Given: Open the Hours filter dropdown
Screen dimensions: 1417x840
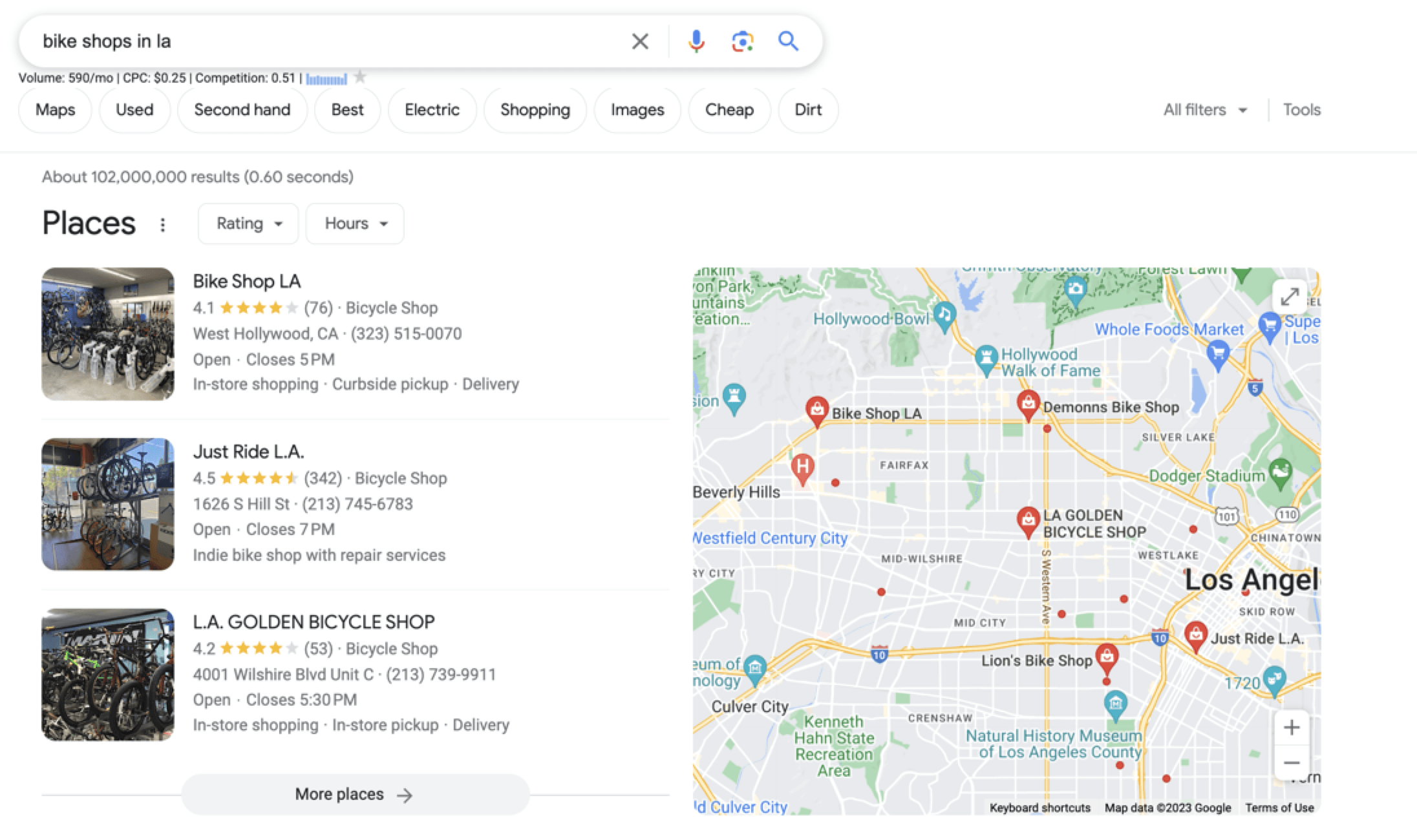Looking at the screenshot, I should point(355,224).
